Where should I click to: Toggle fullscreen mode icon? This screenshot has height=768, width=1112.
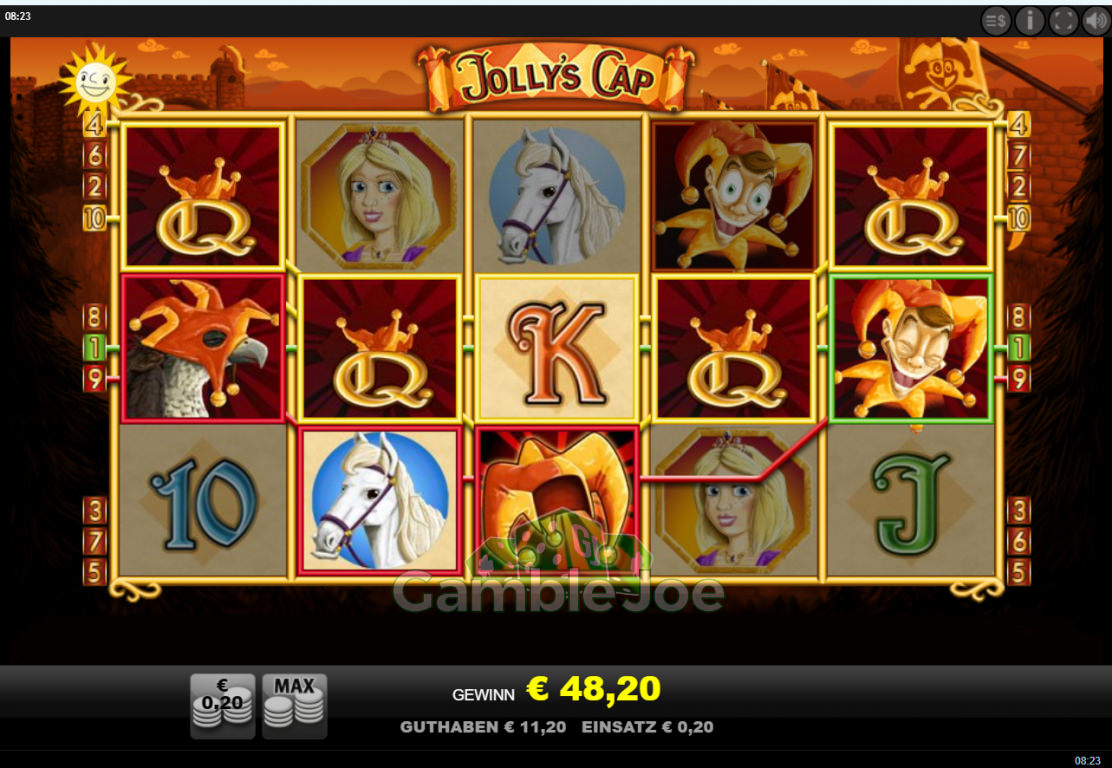point(1063,21)
